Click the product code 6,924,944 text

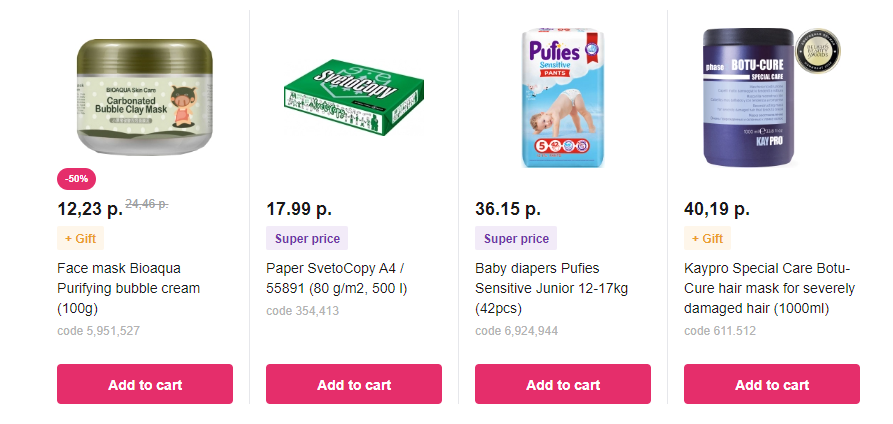516,331
